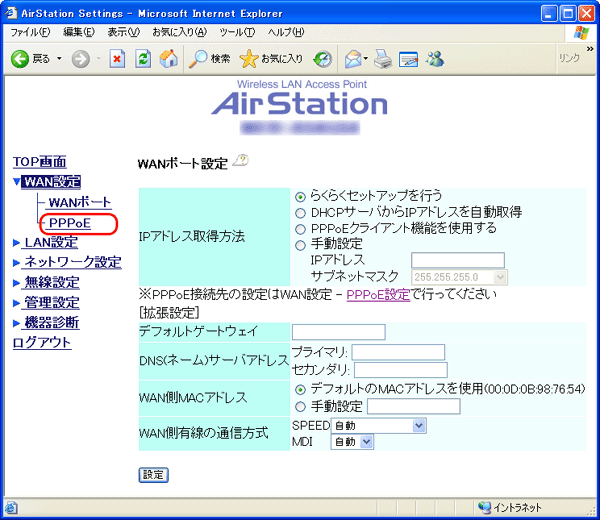Open the History clock icon
Screen dimensions: 600x520
323,59
